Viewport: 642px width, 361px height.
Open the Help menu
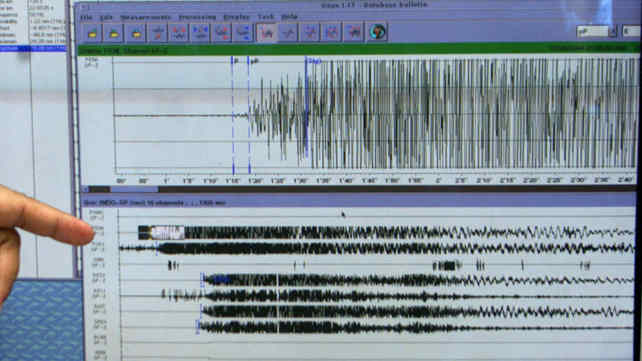click(x=289, y=17)
